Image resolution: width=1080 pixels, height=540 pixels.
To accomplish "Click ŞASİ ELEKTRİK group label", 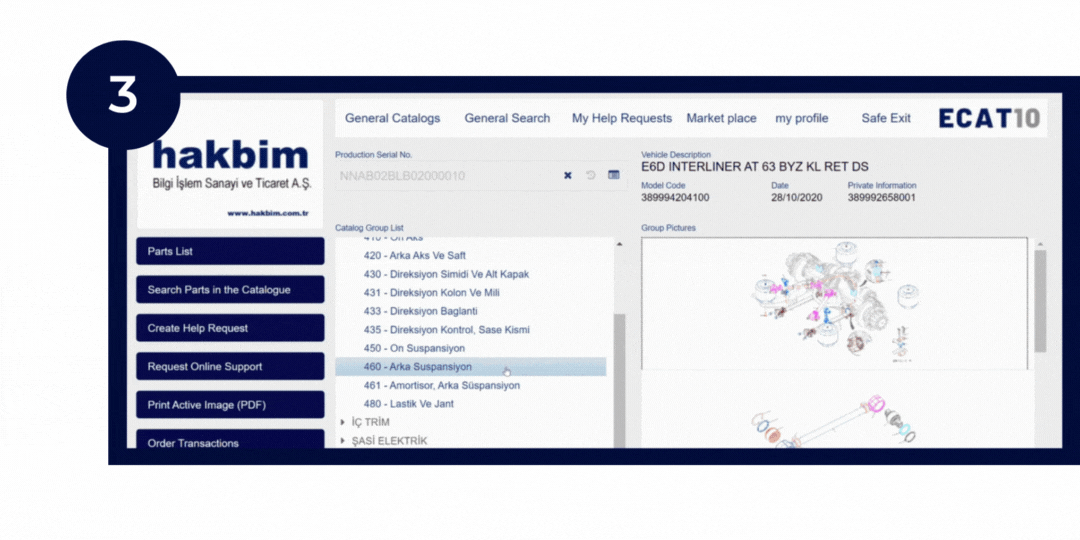I will (389, 441).
